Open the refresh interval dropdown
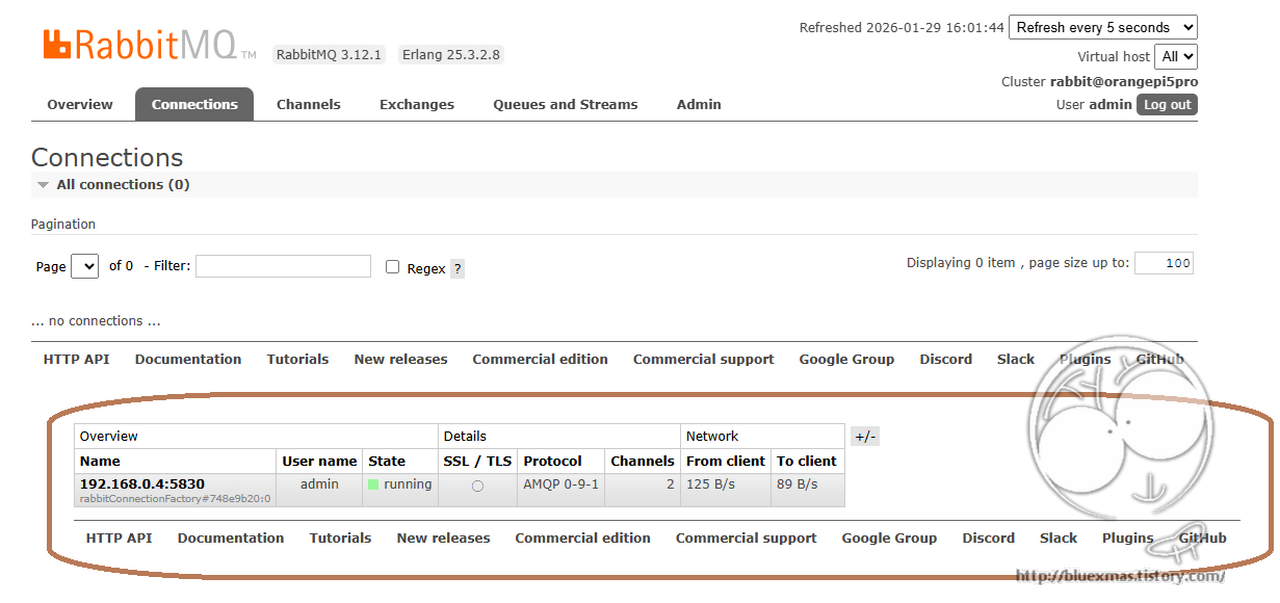 (x=1103, y=28)
